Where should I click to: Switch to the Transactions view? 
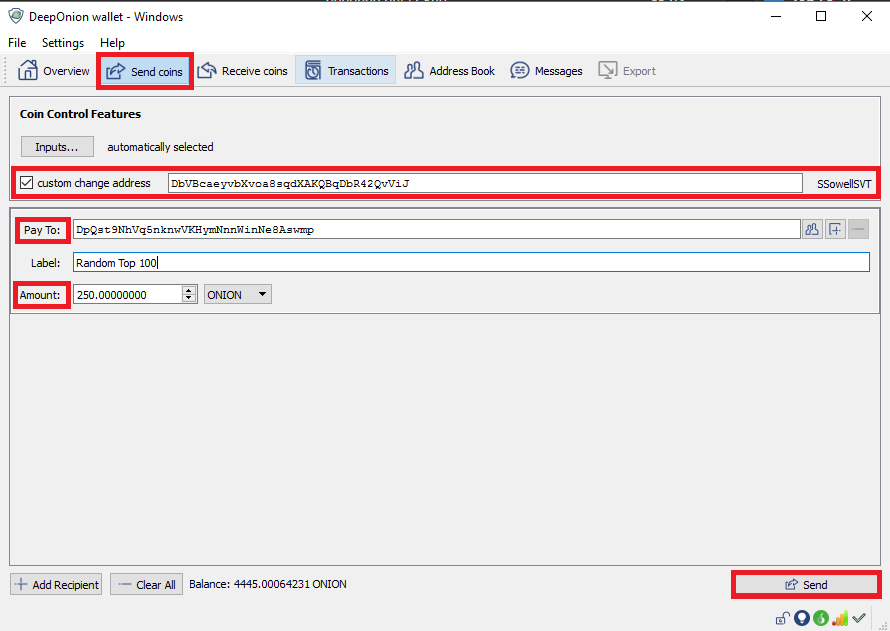[x=346, y=71]
